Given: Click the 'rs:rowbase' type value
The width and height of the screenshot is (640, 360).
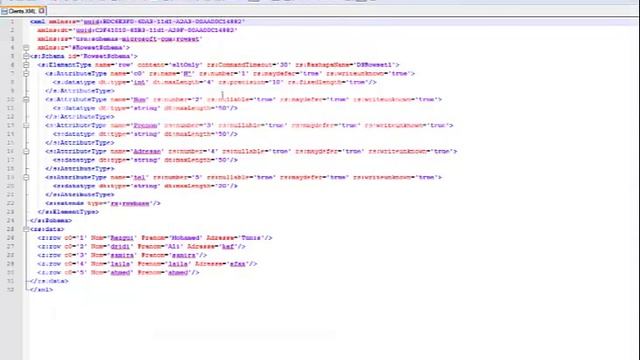Looking at the screenshot, I should pos(130,203).
